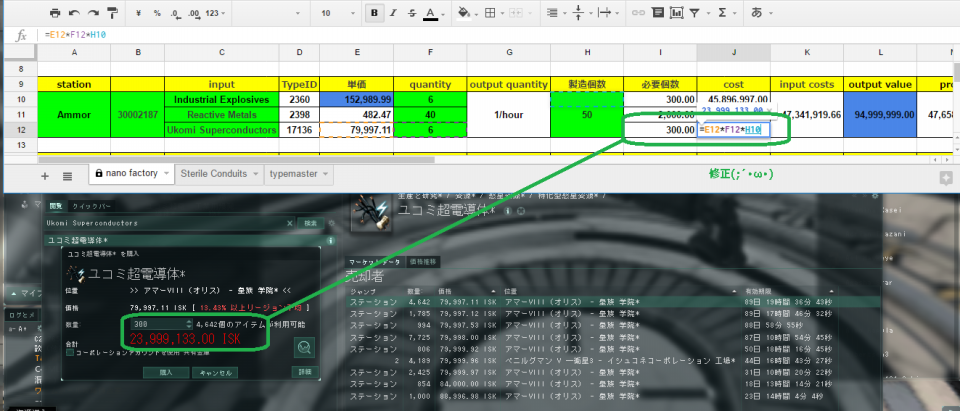
Task: Decrease decimal places icon
Action: [x=176, y=13]
